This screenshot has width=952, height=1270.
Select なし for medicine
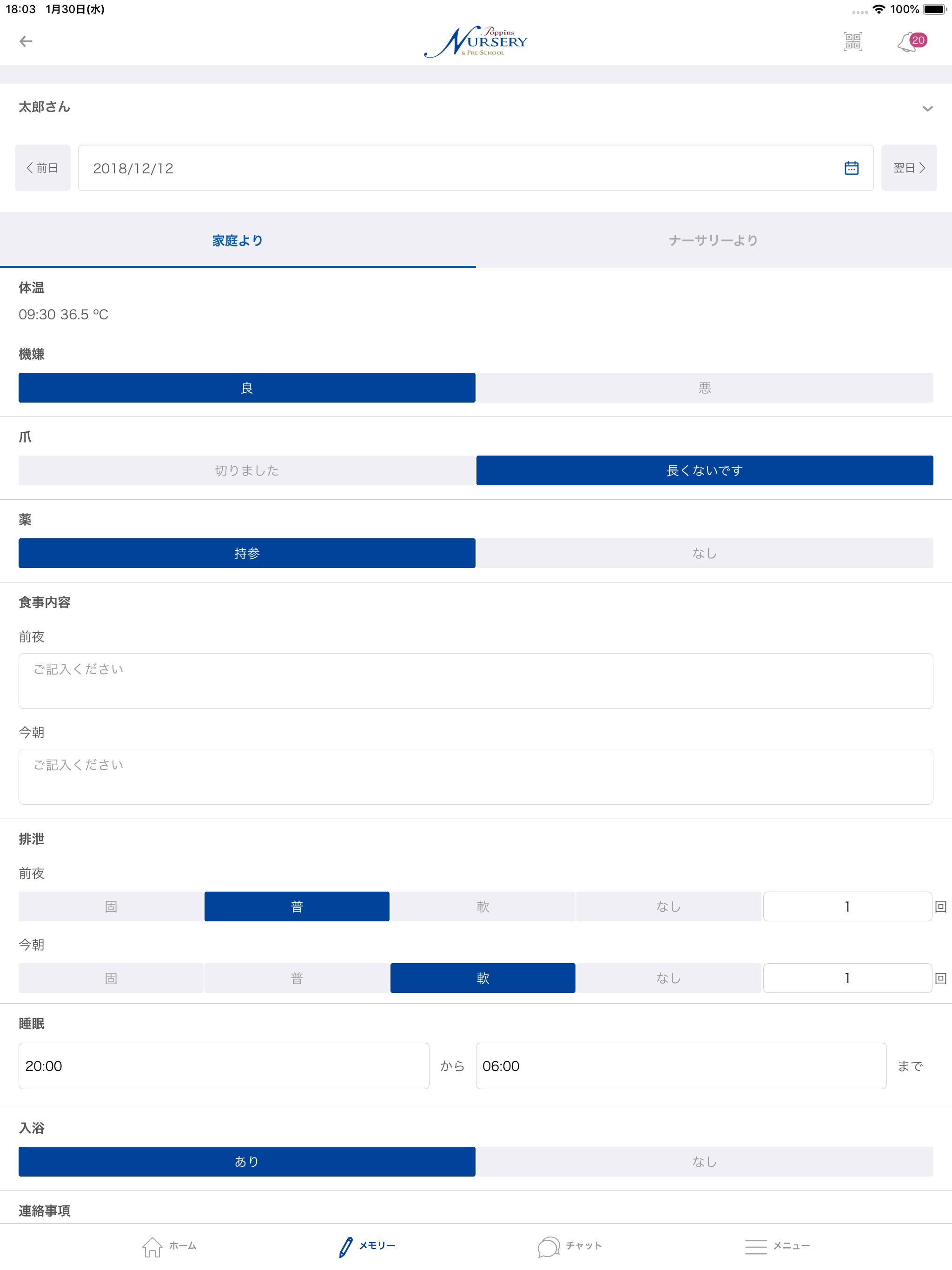(x=705, y=553)
